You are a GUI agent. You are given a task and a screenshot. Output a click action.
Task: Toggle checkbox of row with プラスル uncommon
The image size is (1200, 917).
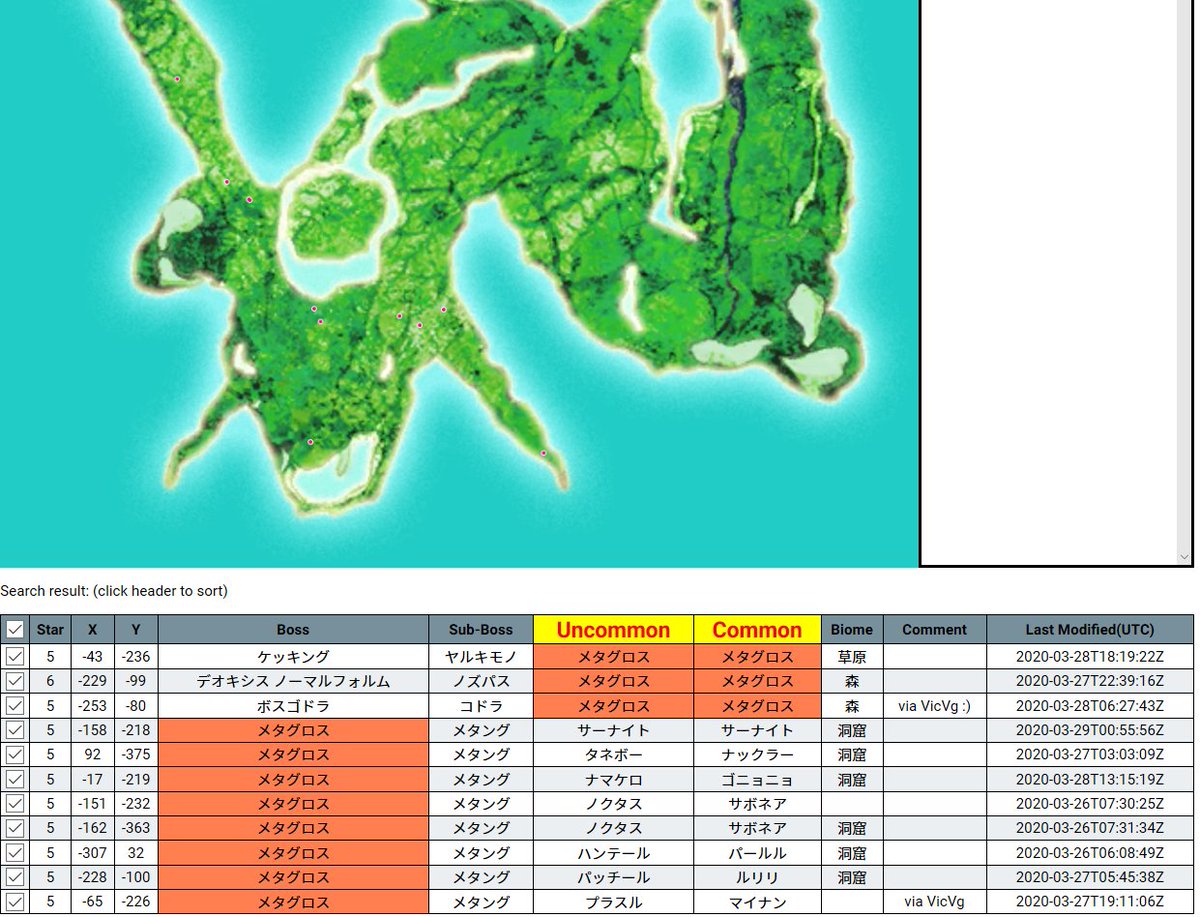tap(15, 902)
